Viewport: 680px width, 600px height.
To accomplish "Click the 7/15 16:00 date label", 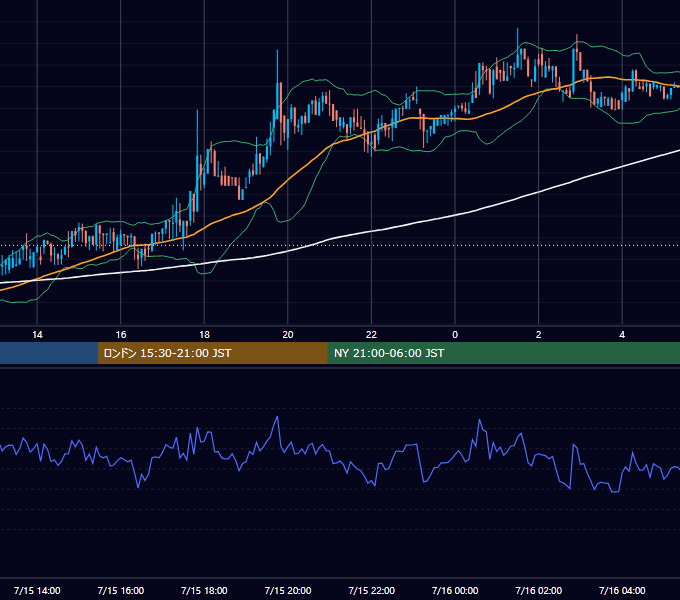I will [121, 590].
